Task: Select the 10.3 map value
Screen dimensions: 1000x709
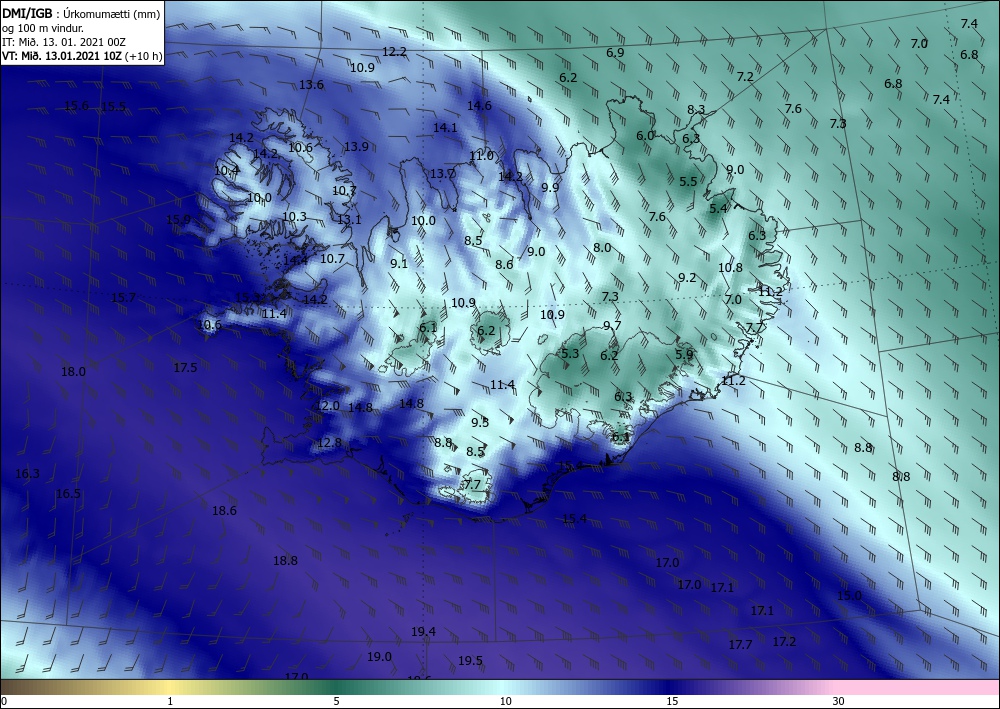Action: point(294,217)
